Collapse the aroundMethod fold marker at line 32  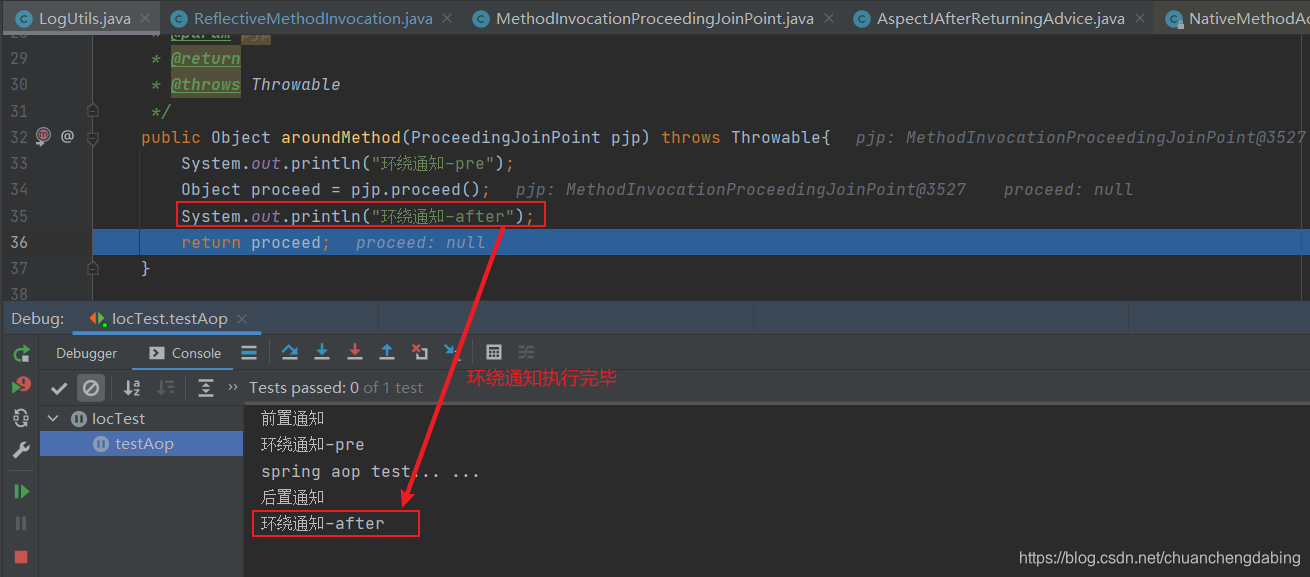tap(93, 138)
